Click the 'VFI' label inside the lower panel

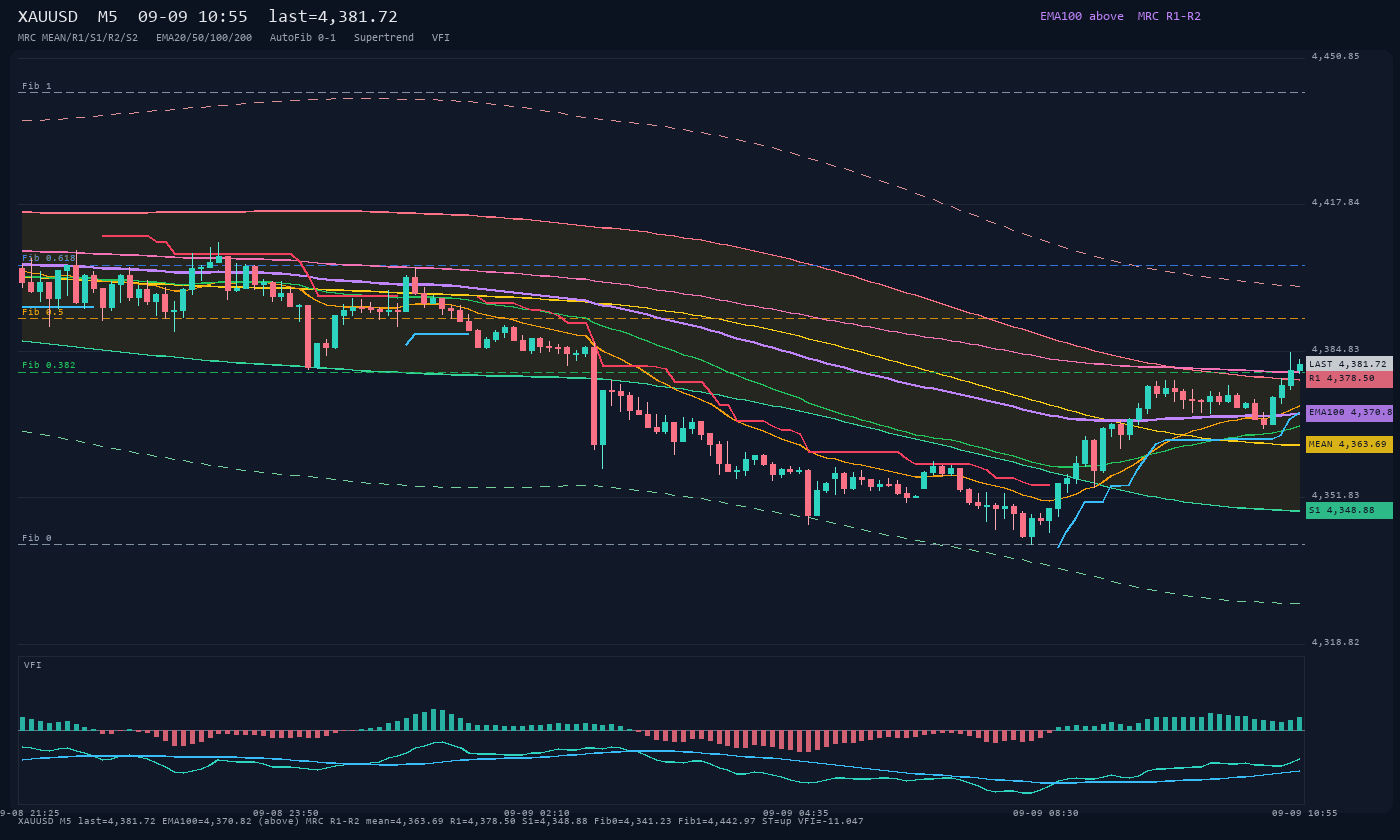coord(33,665)
